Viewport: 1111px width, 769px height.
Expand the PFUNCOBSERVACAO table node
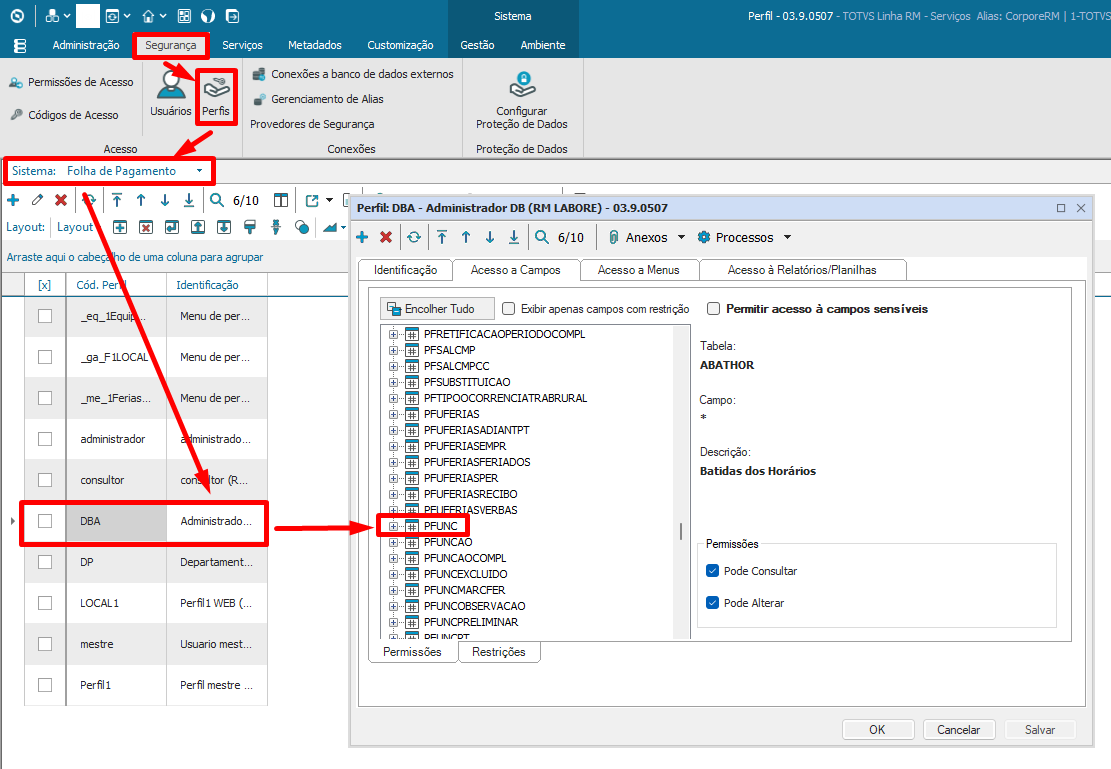pos(393,606)
